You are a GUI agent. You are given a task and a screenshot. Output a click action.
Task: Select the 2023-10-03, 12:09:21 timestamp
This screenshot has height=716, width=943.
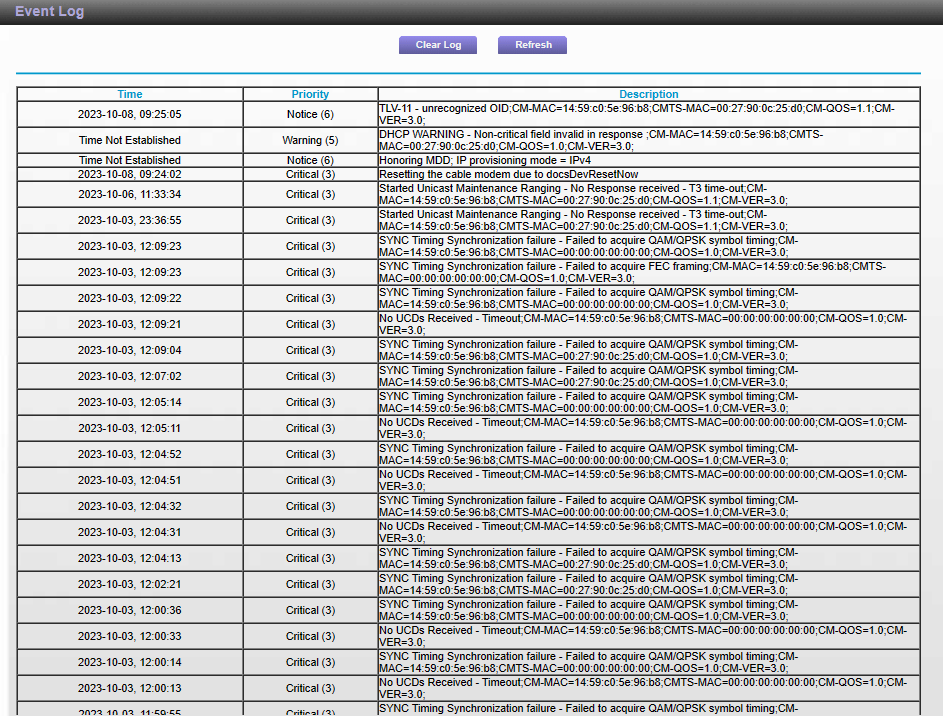coord(130,324)
